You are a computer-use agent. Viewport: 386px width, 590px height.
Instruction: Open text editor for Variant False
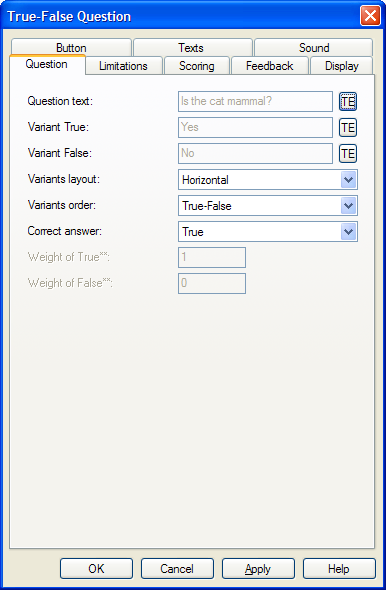tap(348, 154)
